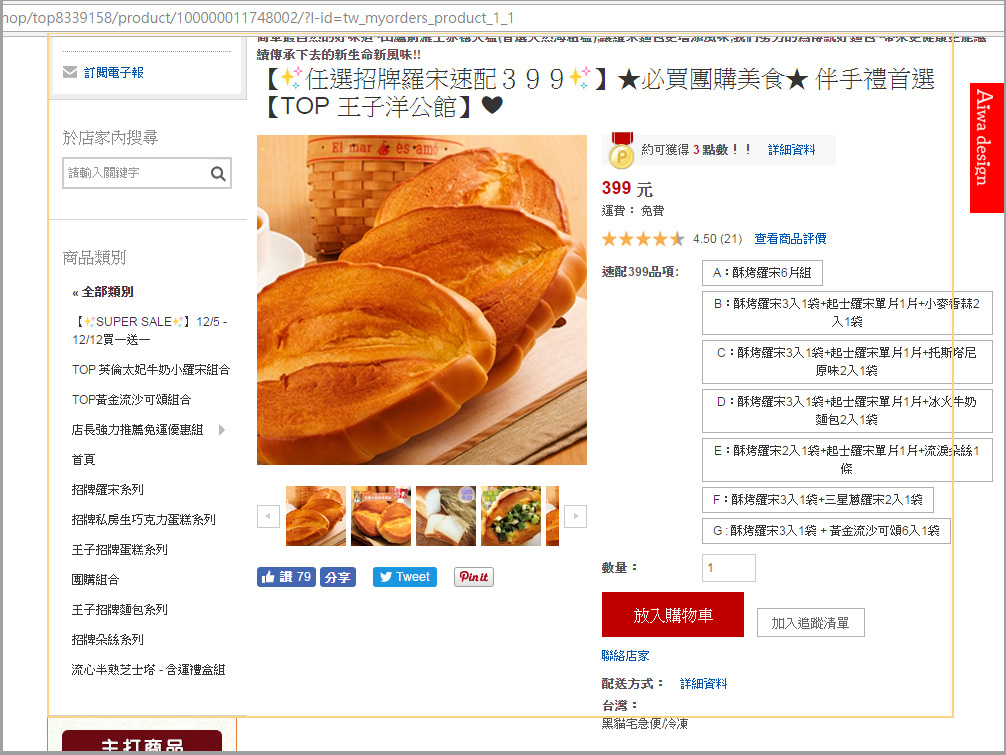Open 查看商品評價 reviews link
This screenshot has width=1006, height=755.
click(790, 239)
